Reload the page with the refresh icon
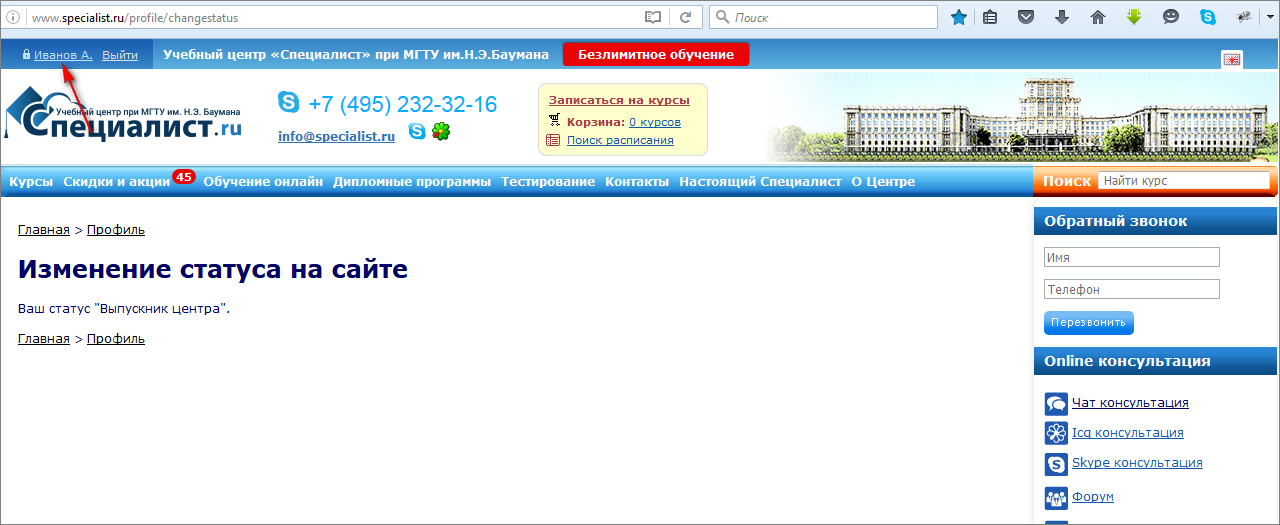Screen dimensions: 1280x525 pyautogui.click(x=685, y=18)
